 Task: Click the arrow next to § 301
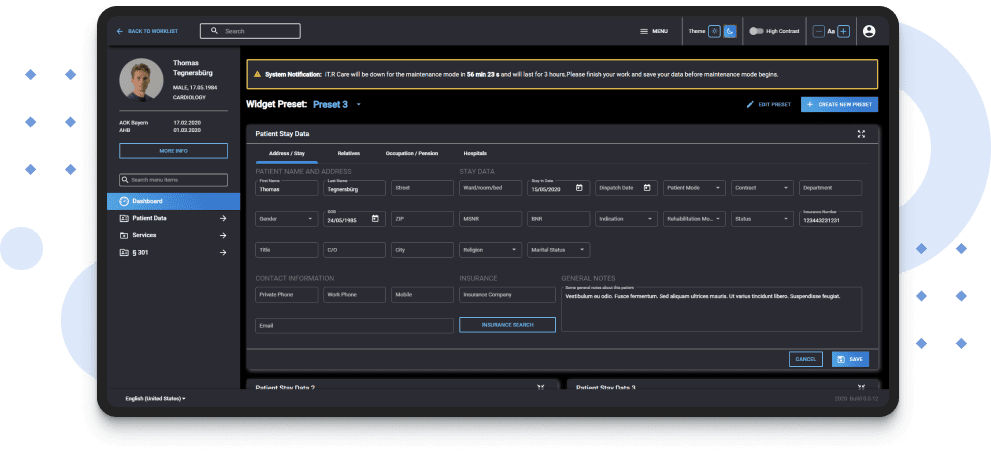(x=222, y=252)
